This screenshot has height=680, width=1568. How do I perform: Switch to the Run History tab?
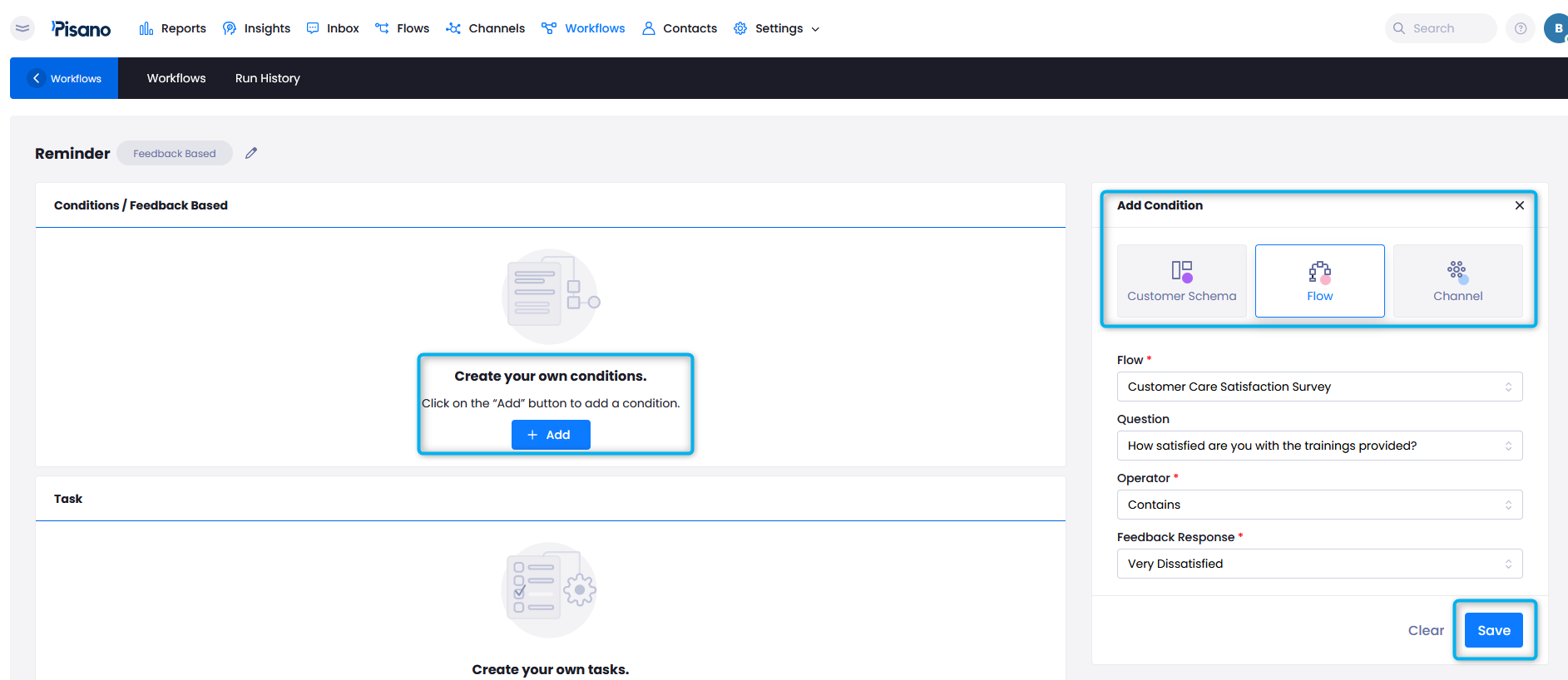[267, 78]
